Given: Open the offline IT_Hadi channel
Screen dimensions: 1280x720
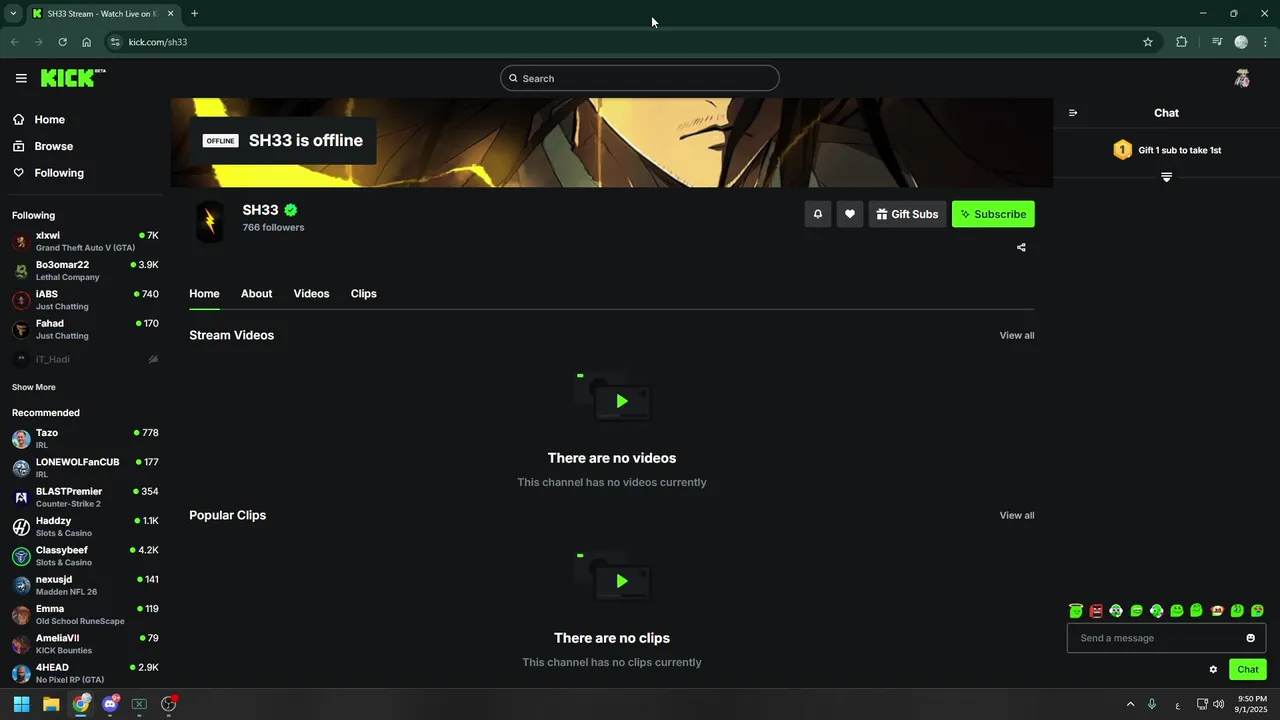Looking at the screenshot, I should (x=85, y=359).
